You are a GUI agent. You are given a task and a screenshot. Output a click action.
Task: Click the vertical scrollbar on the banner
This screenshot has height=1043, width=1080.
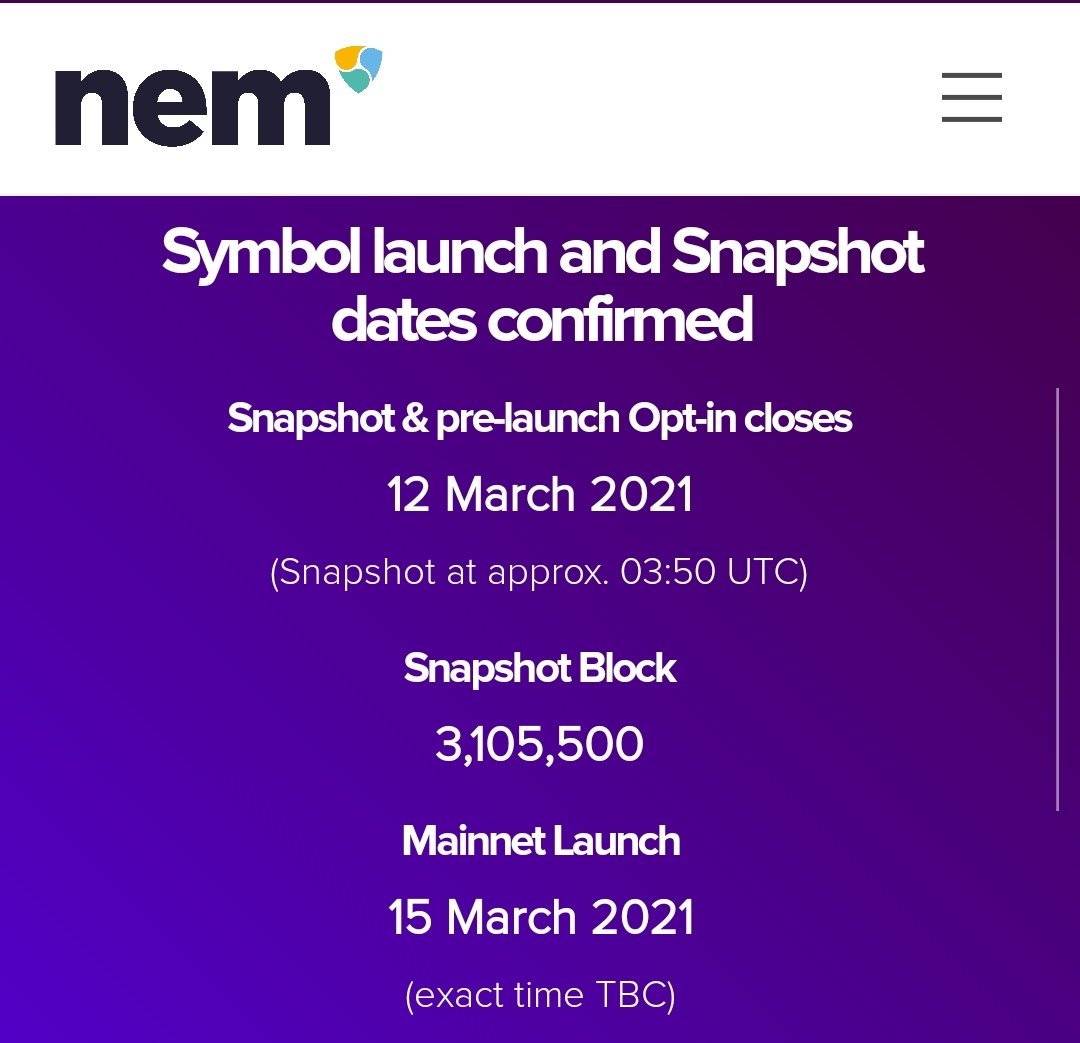tap(1057, 599)
